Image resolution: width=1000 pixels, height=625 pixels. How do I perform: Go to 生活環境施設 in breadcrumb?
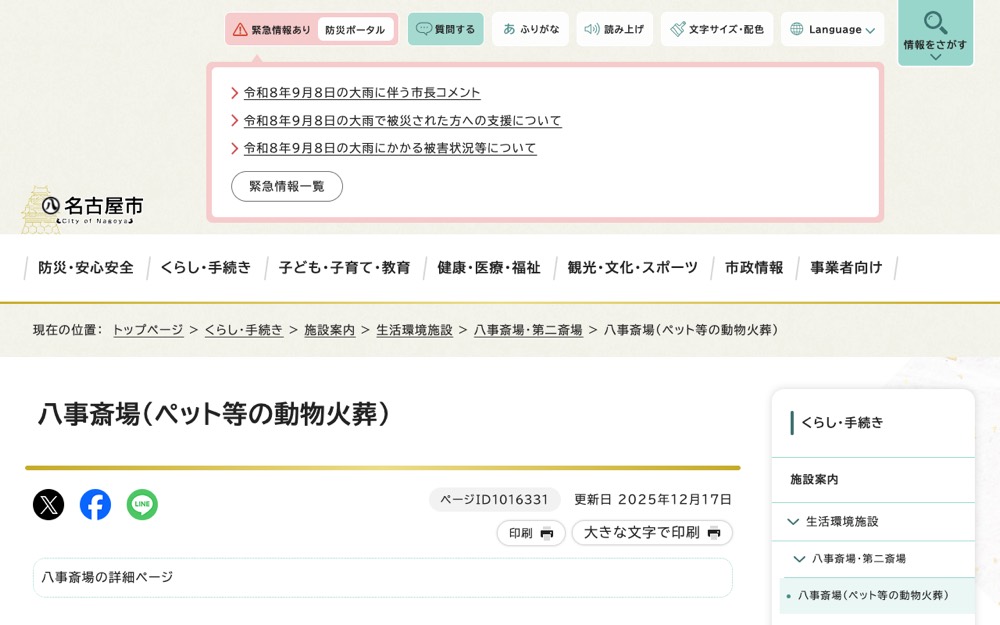(415, 330)
